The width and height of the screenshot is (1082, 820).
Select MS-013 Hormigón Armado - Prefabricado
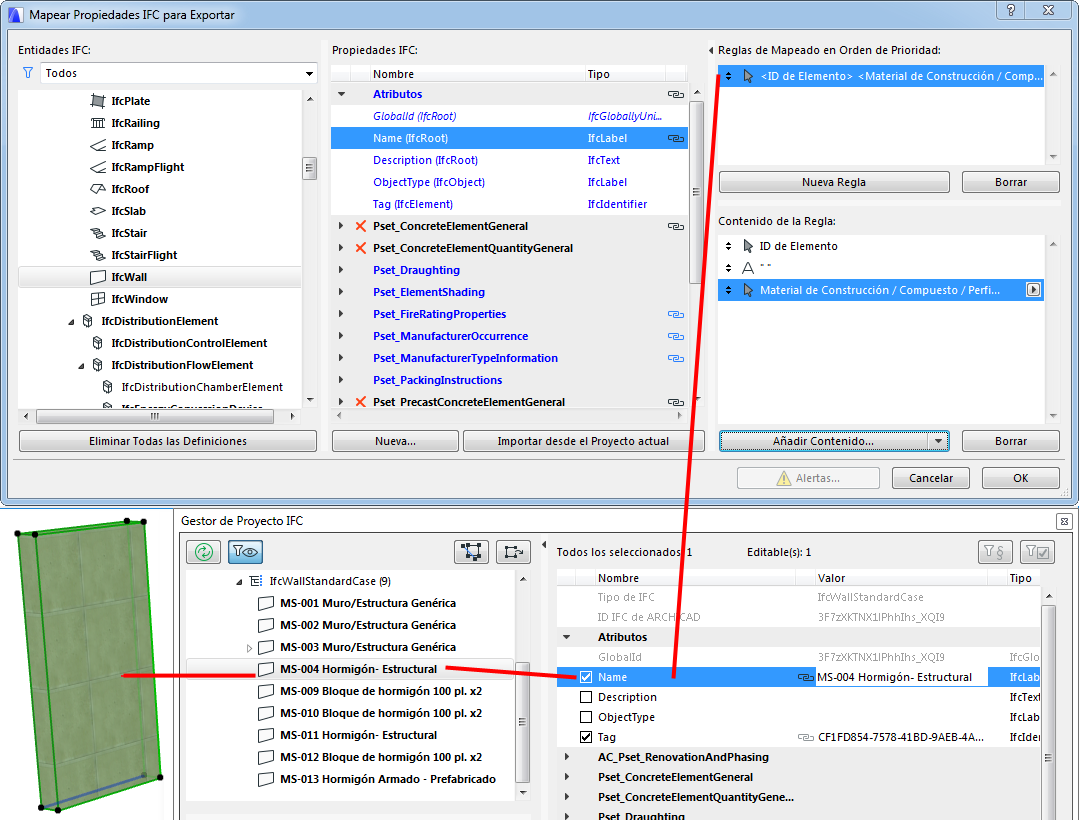click(388, 779)
